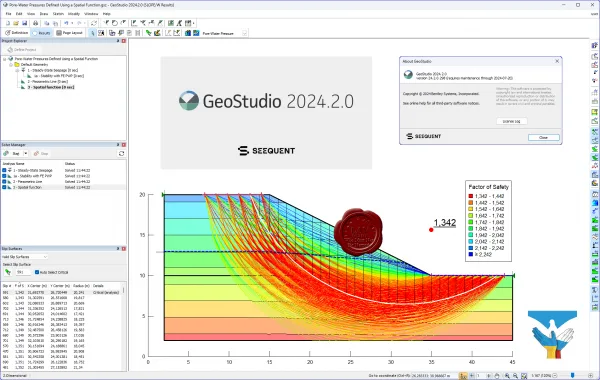Save the project with the floppy disk icon
The width and height of the screenshot is (600, 380).
pyautogui.click(x=24, y=23)
